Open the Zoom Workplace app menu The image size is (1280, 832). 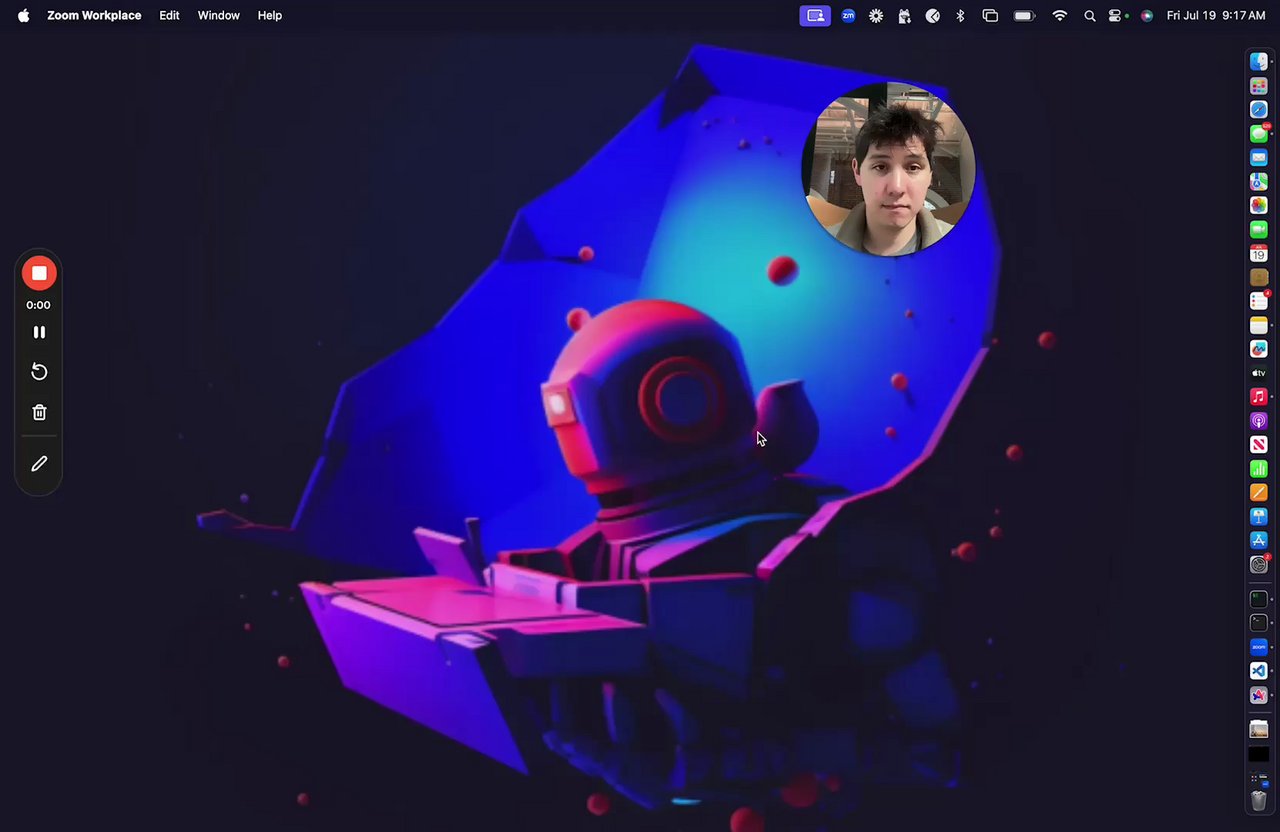(94, 15)
